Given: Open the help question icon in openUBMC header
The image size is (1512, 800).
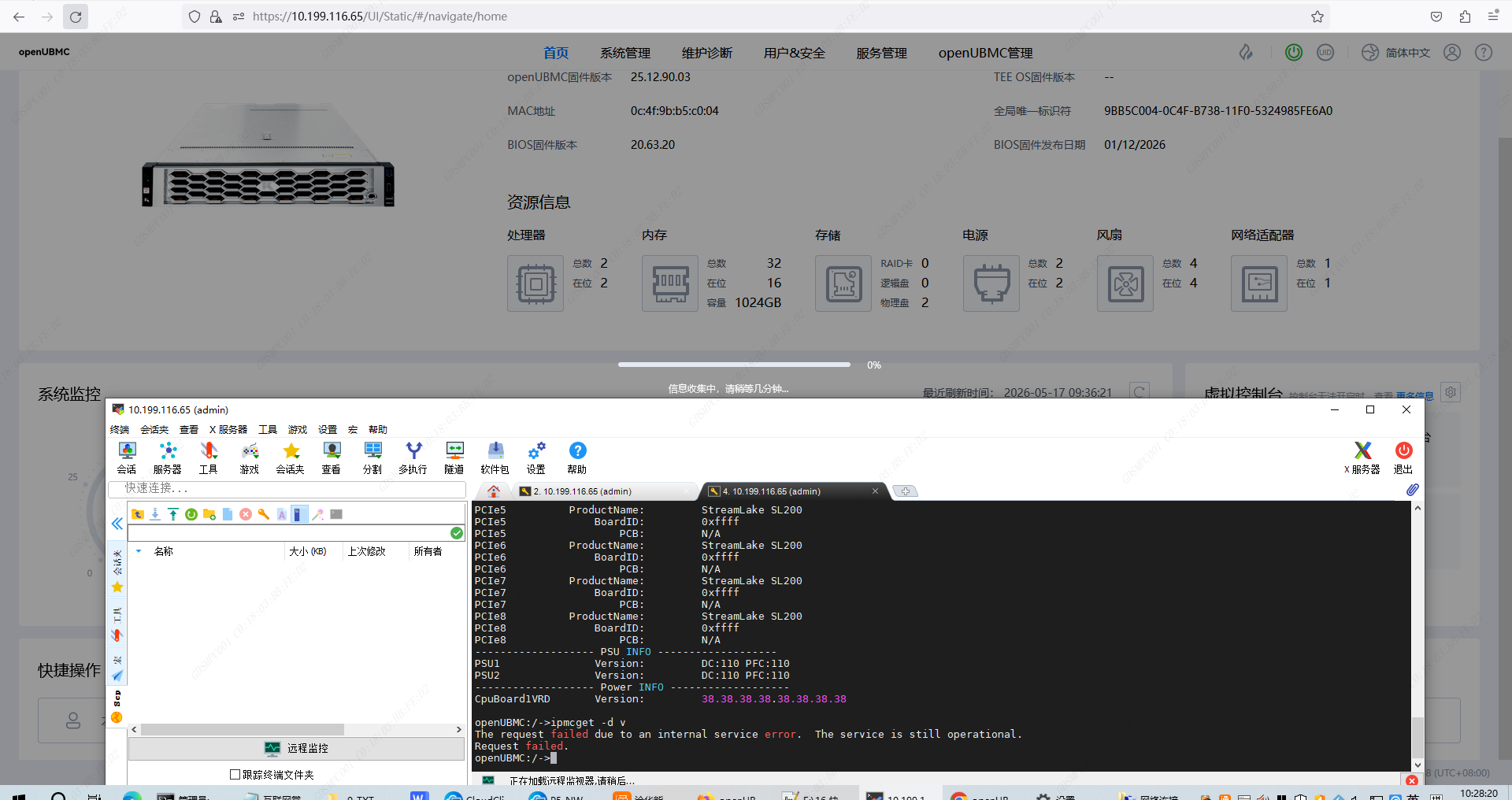Looking at the screenshot, I should click(x=1484, y=52).
